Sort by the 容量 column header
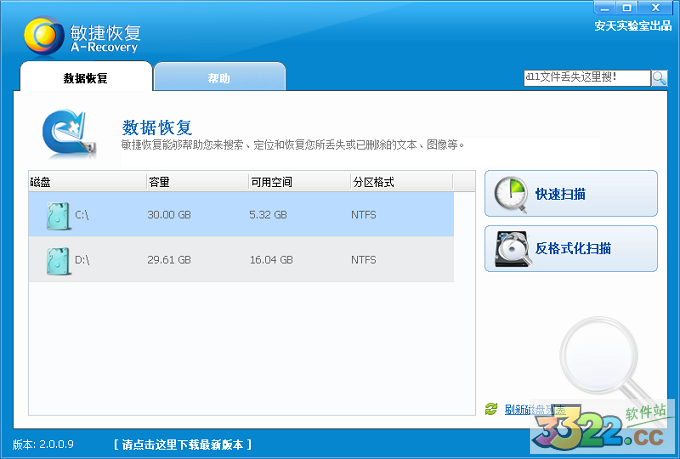680x459 pixels. [196, 182]
